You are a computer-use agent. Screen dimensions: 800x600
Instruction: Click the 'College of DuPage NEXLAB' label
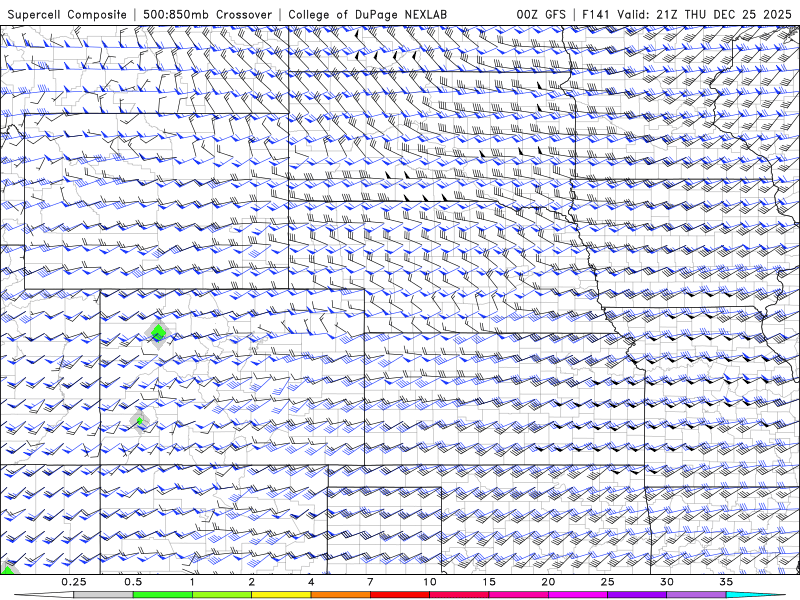[x=367, y=14]
